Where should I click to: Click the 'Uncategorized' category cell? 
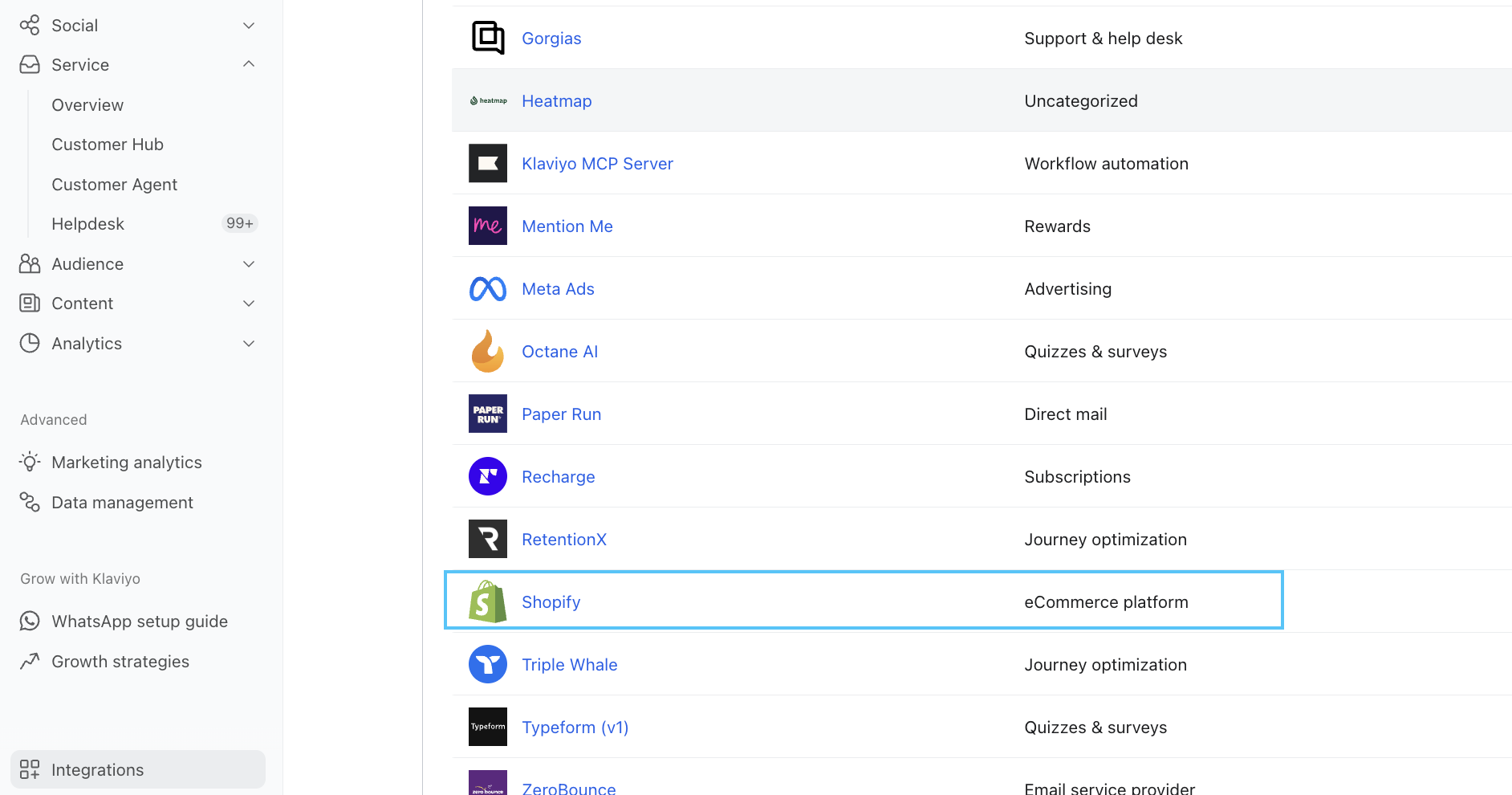[1081, 100]
